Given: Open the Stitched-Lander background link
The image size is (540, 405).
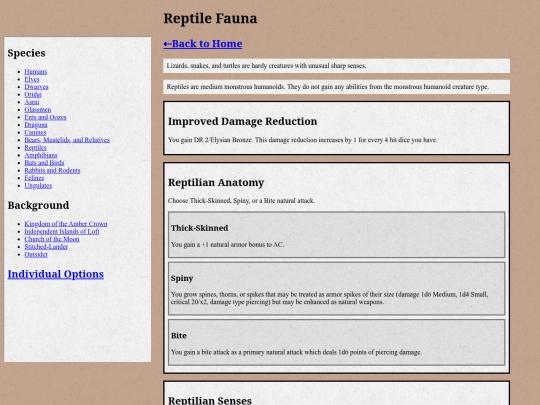Looking at the screenshot, I should click(46, 247).
